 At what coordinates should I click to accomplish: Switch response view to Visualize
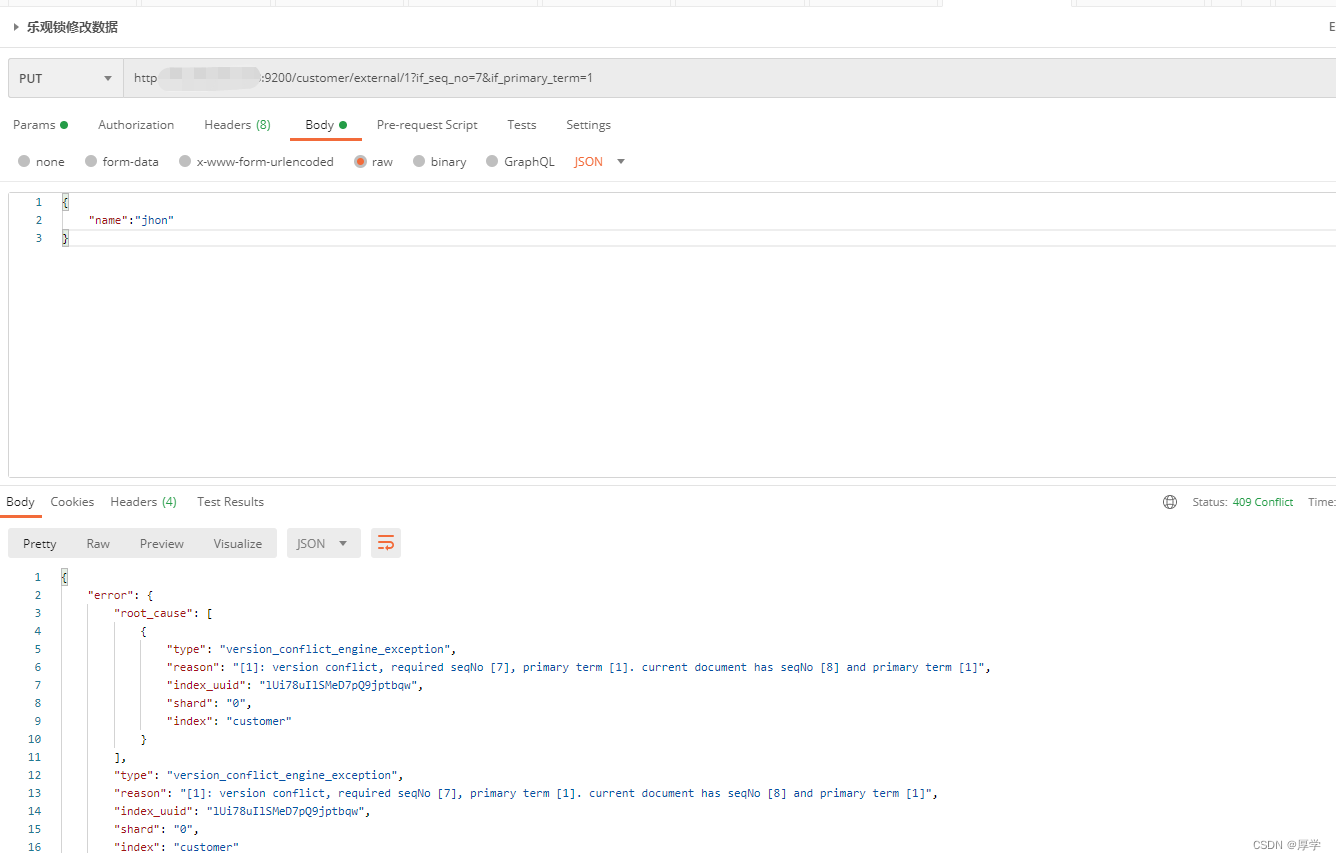click(238, 544)
